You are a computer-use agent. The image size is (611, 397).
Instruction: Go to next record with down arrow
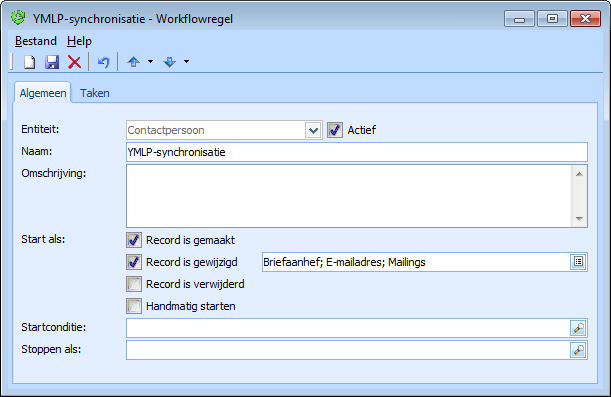(x=170, y=62)
